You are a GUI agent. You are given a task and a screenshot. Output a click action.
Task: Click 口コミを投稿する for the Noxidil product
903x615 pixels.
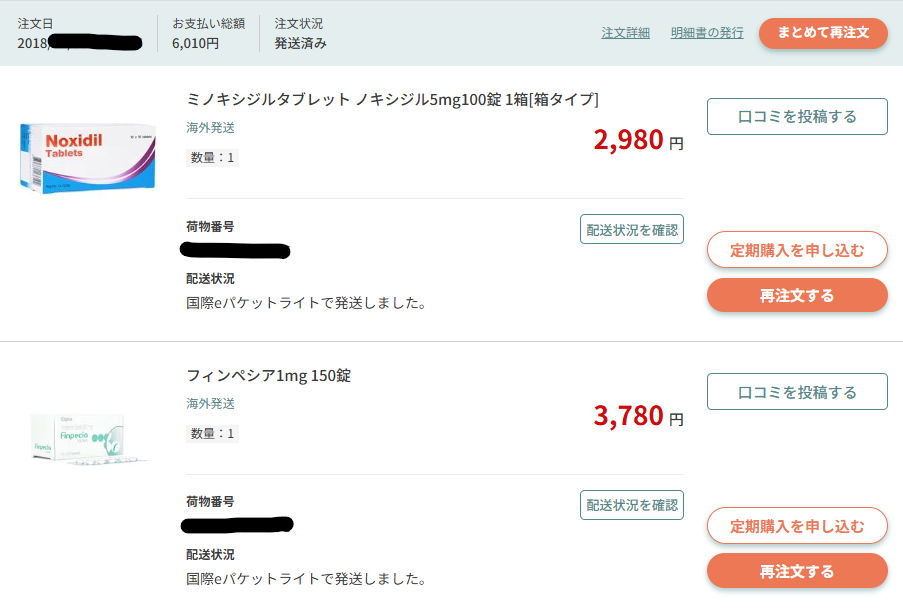(x=796, y=116)
